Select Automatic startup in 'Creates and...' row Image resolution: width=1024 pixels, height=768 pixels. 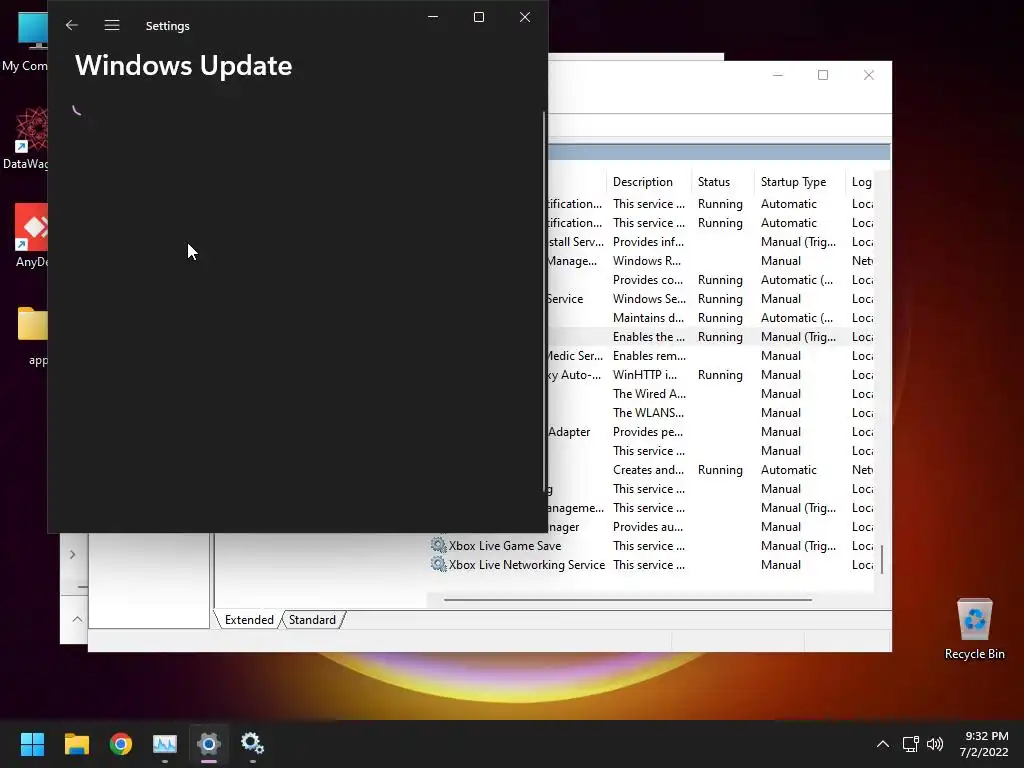click(788, 470)
